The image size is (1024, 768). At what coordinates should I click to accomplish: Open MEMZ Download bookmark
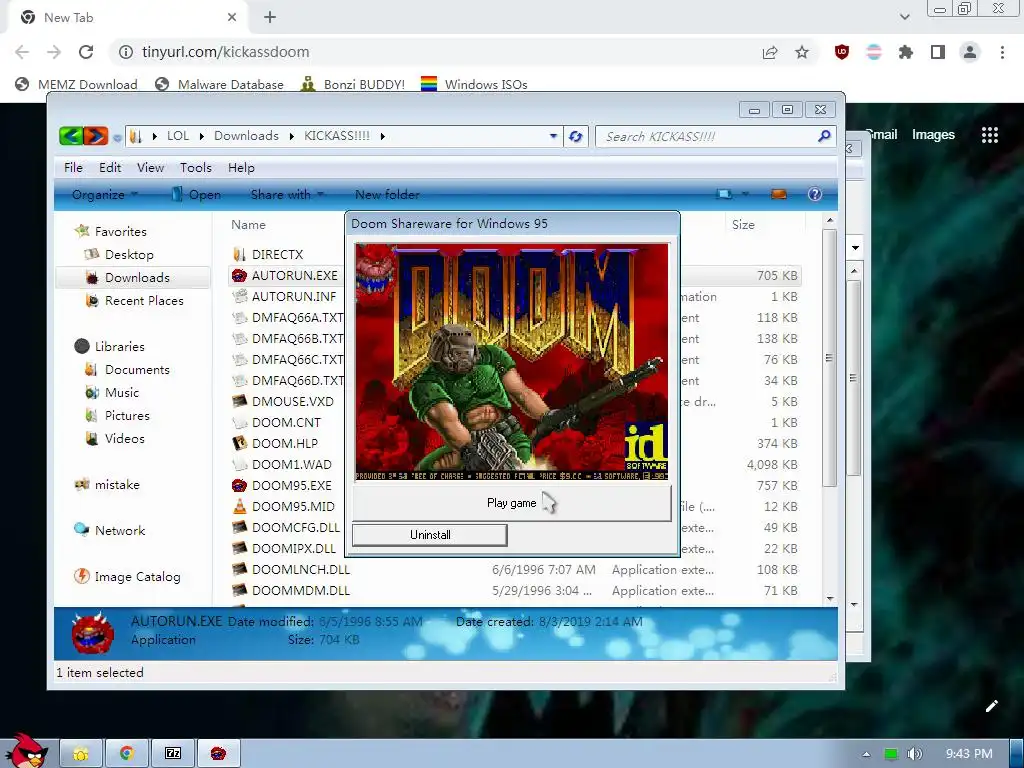tap(76, 84)
